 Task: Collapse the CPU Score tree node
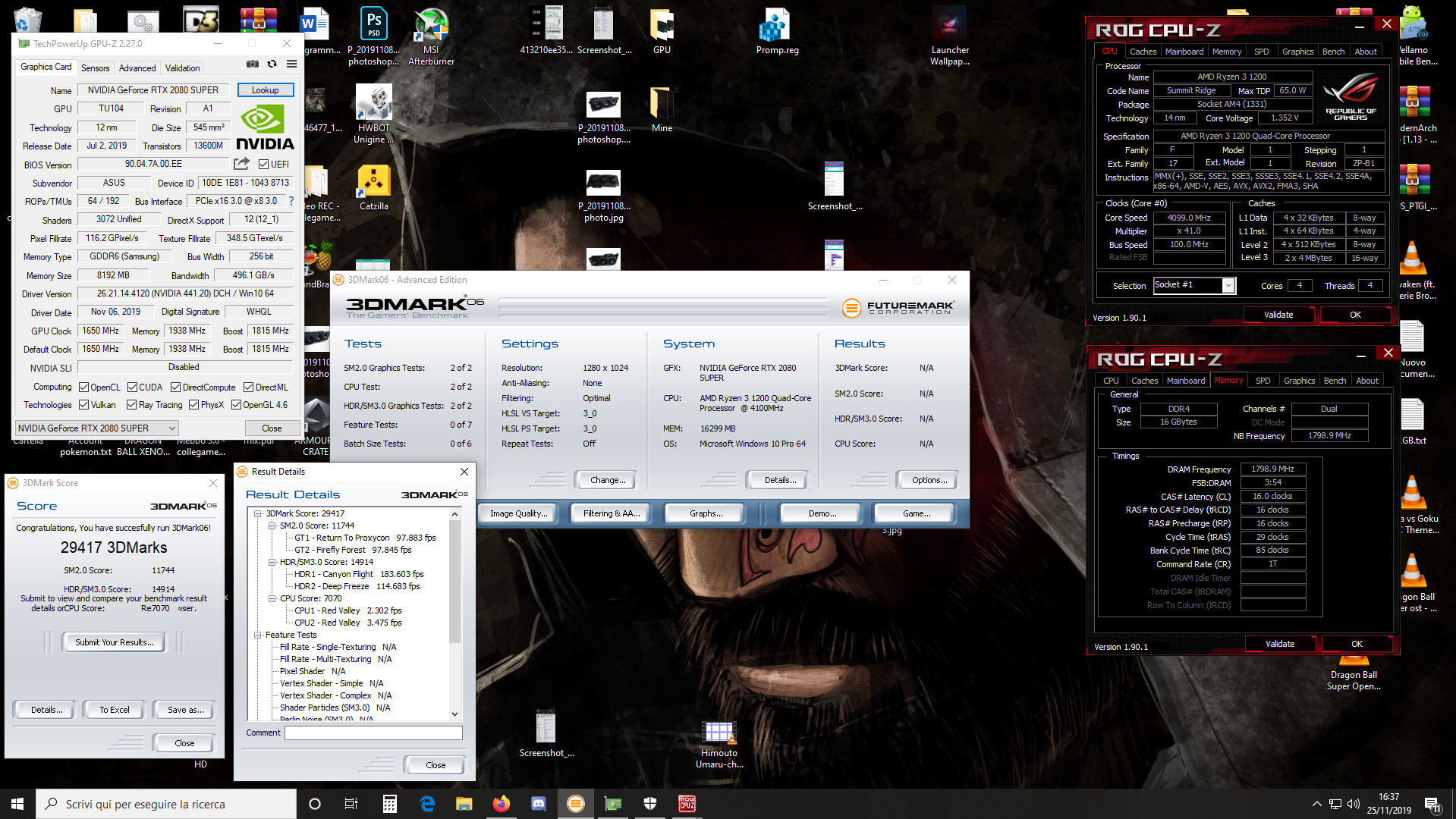click(x=272, y=599)
